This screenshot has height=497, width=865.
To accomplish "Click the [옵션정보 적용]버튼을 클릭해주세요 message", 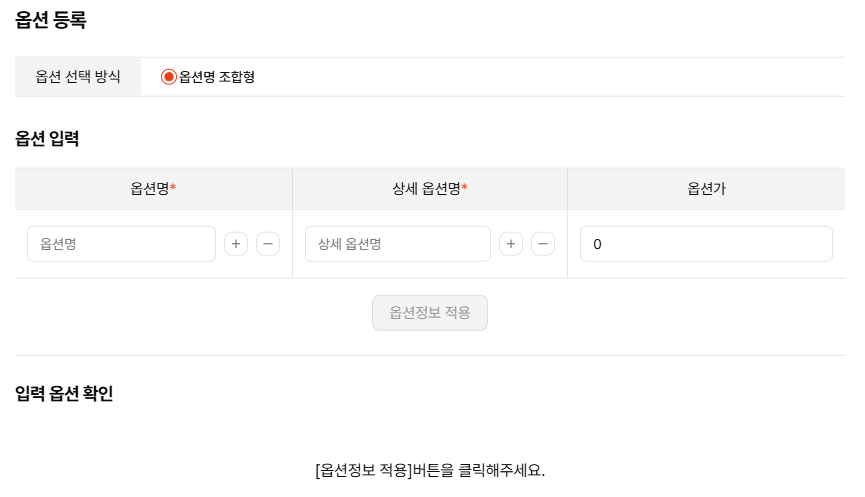I will click(430, 470).
